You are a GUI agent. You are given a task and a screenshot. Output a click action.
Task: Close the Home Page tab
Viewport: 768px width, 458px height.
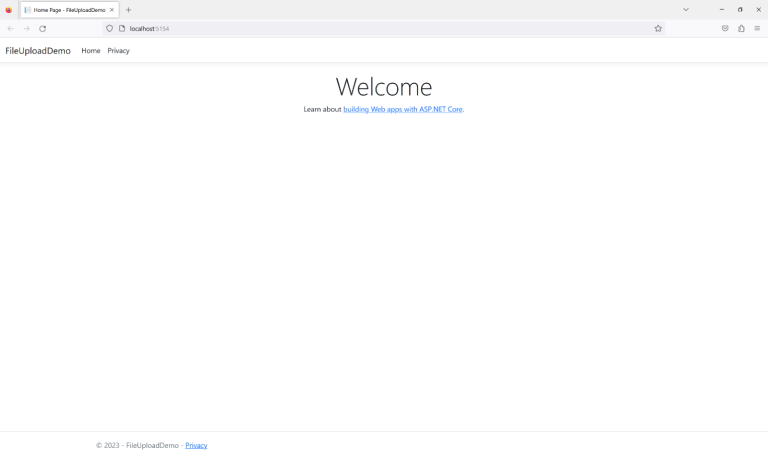[112, 10]
